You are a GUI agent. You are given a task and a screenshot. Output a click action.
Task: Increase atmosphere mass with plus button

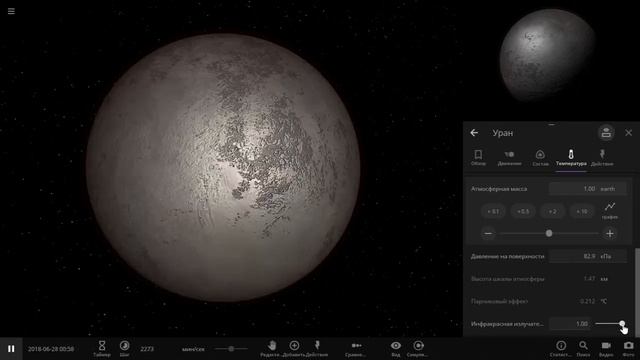pyautogui.click(x=610, y=233)
